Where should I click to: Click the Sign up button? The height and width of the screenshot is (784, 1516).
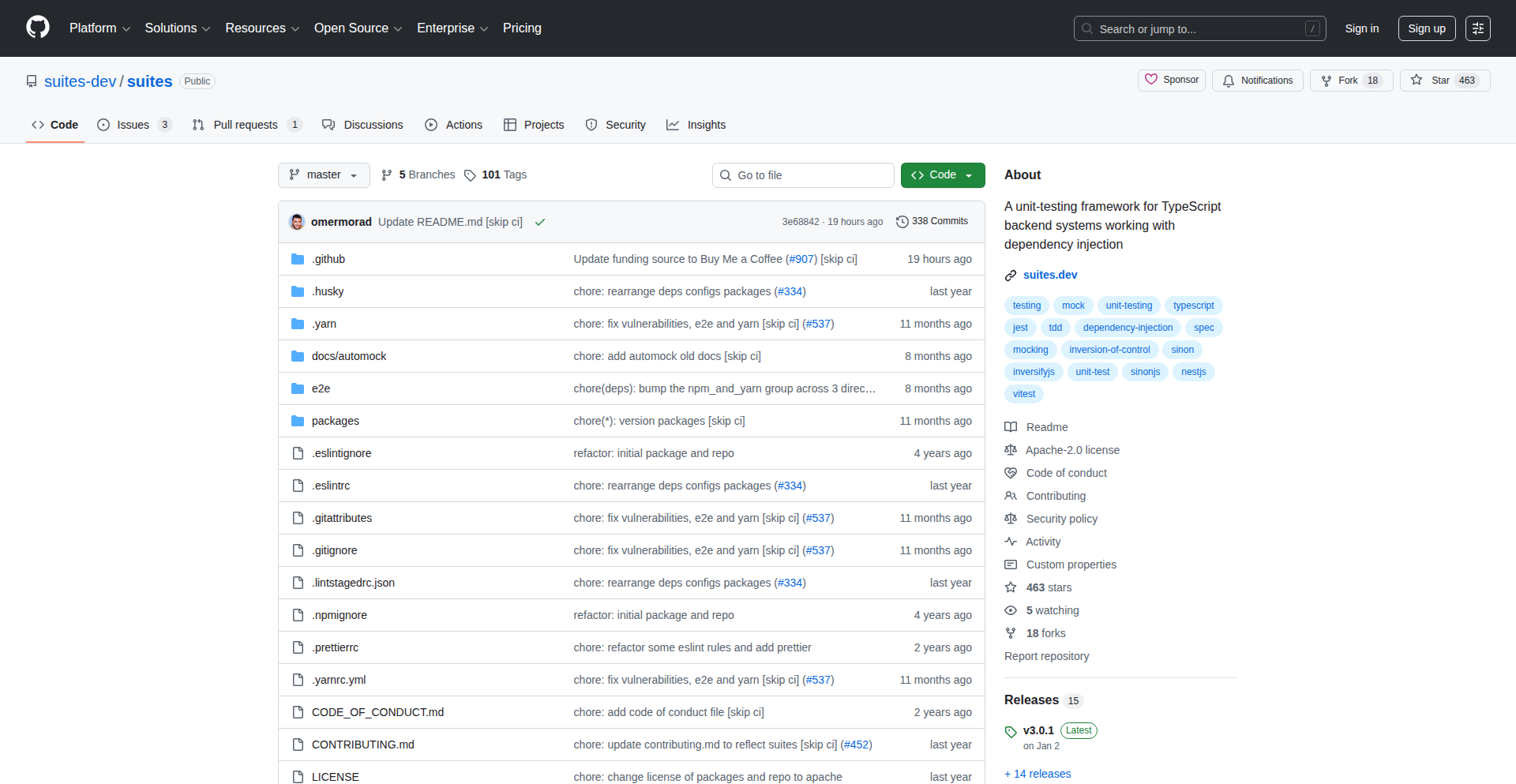tap(1426, 28)
